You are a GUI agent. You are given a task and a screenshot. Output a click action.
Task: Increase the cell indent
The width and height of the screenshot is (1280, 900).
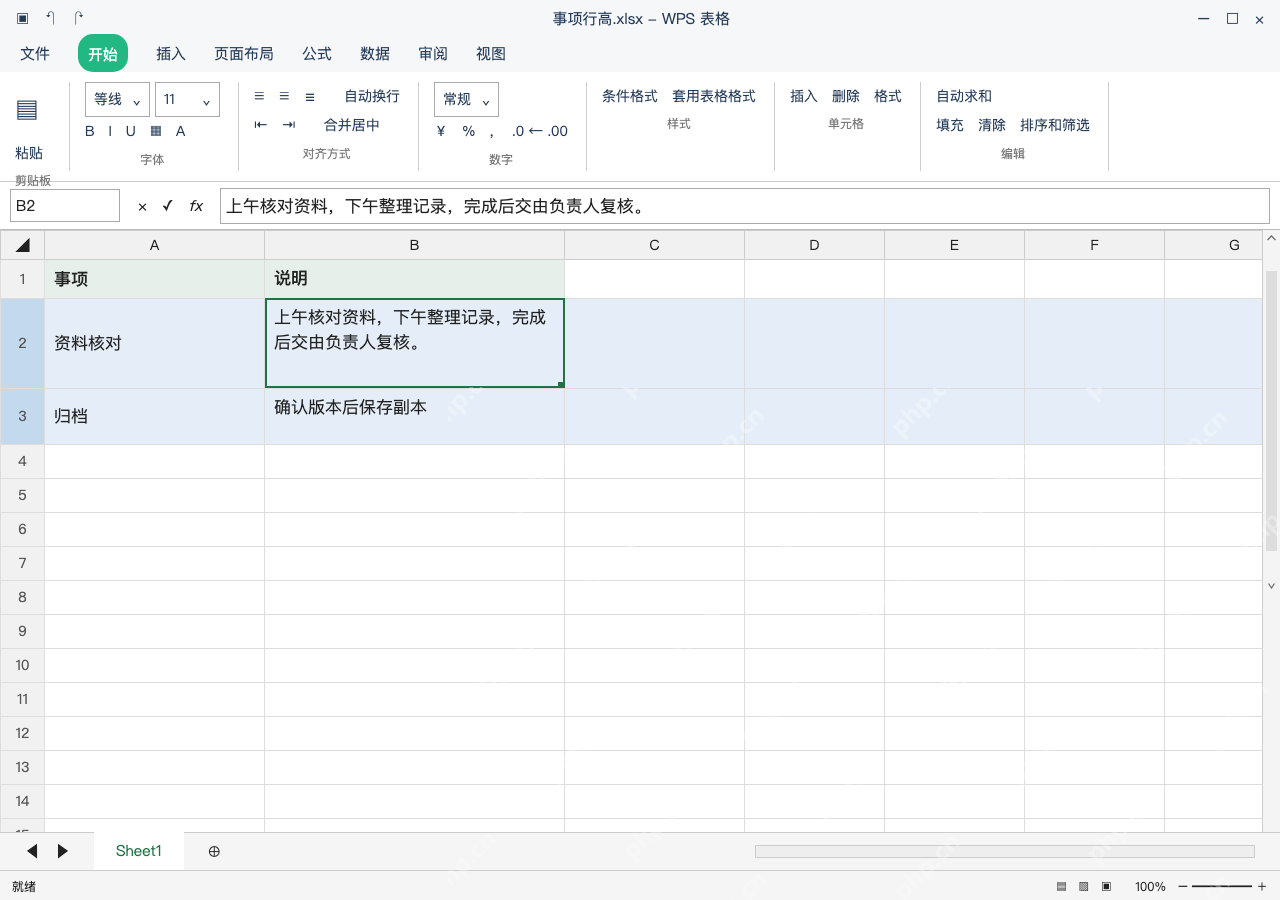tap(289, 125)
